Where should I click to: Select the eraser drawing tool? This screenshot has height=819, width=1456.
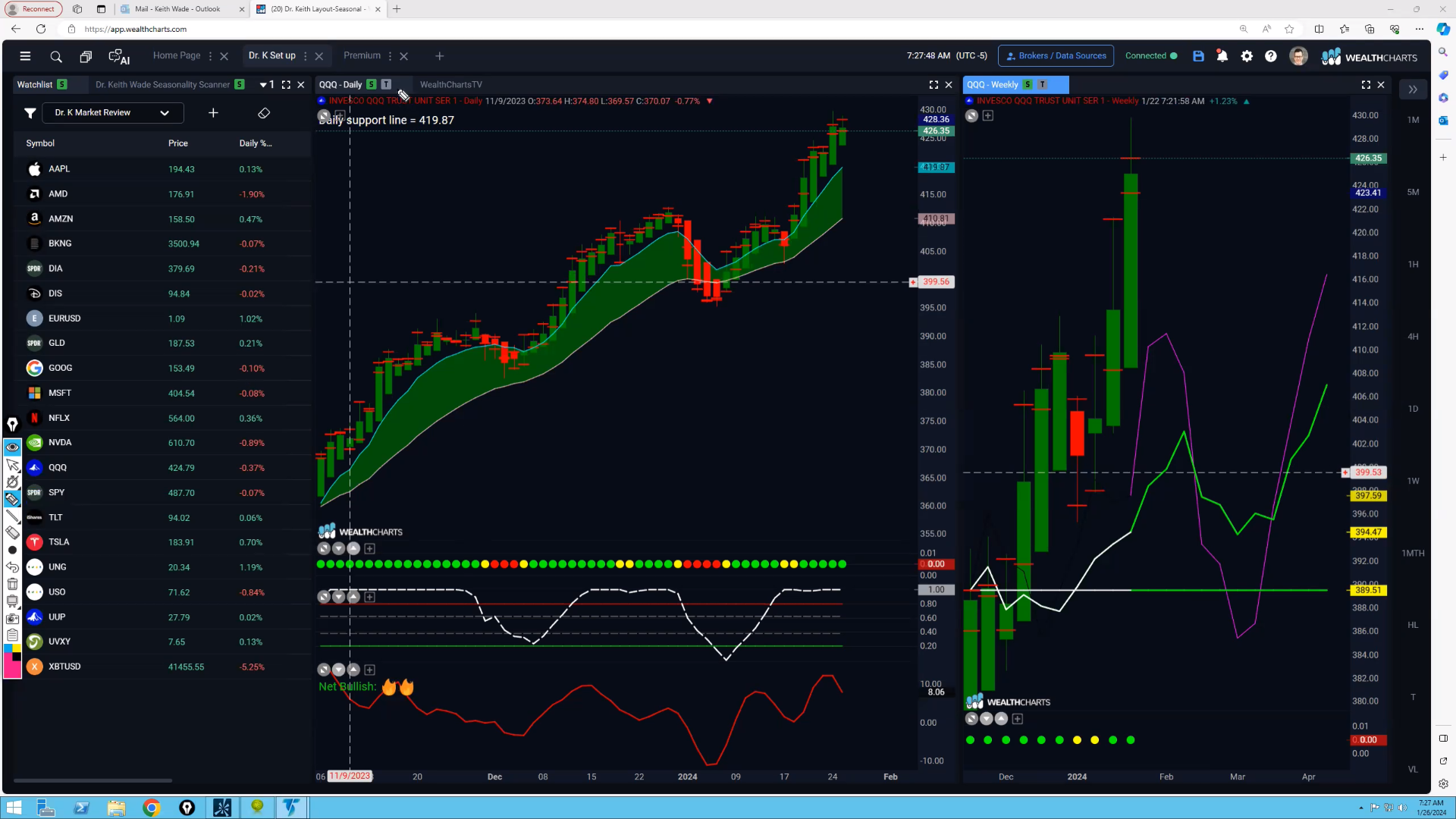point(12,533)
